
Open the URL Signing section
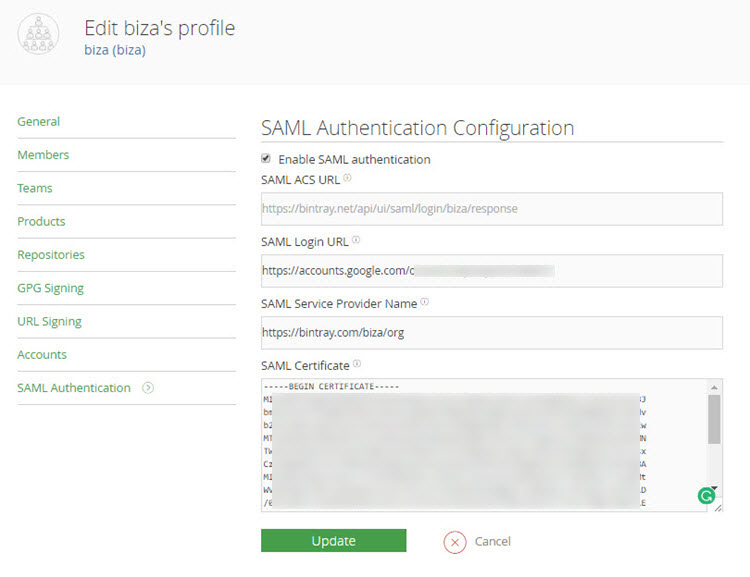point(49,322)
